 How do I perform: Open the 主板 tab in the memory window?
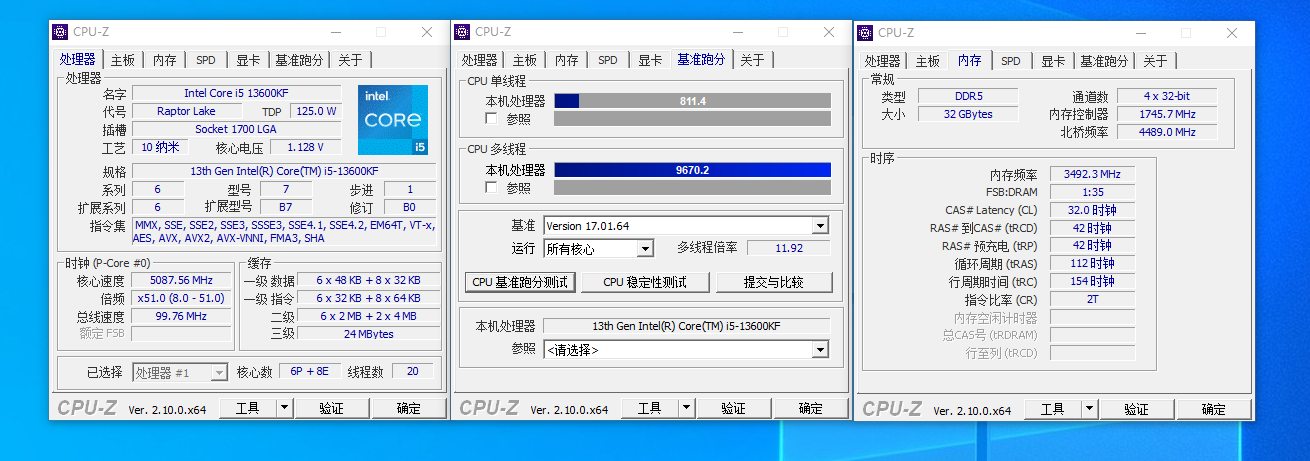928,62
